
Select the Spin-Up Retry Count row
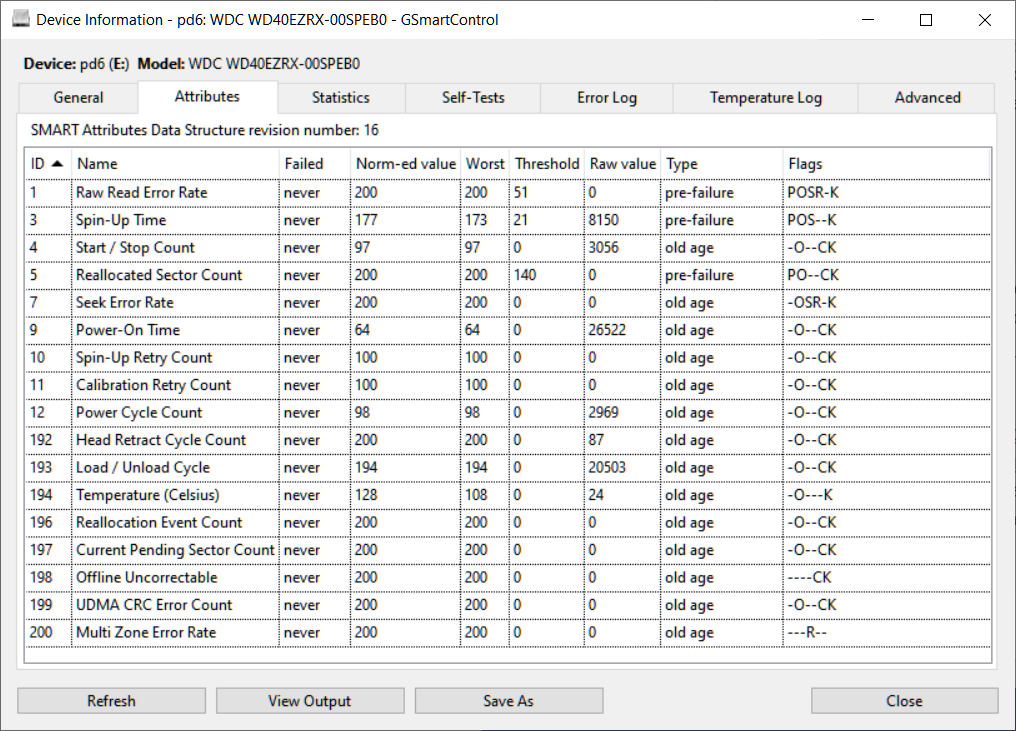[x=508, y=358]
